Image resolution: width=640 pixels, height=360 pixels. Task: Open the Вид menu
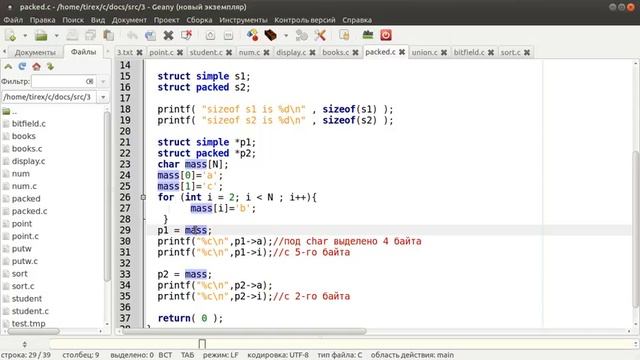[98, 20]
